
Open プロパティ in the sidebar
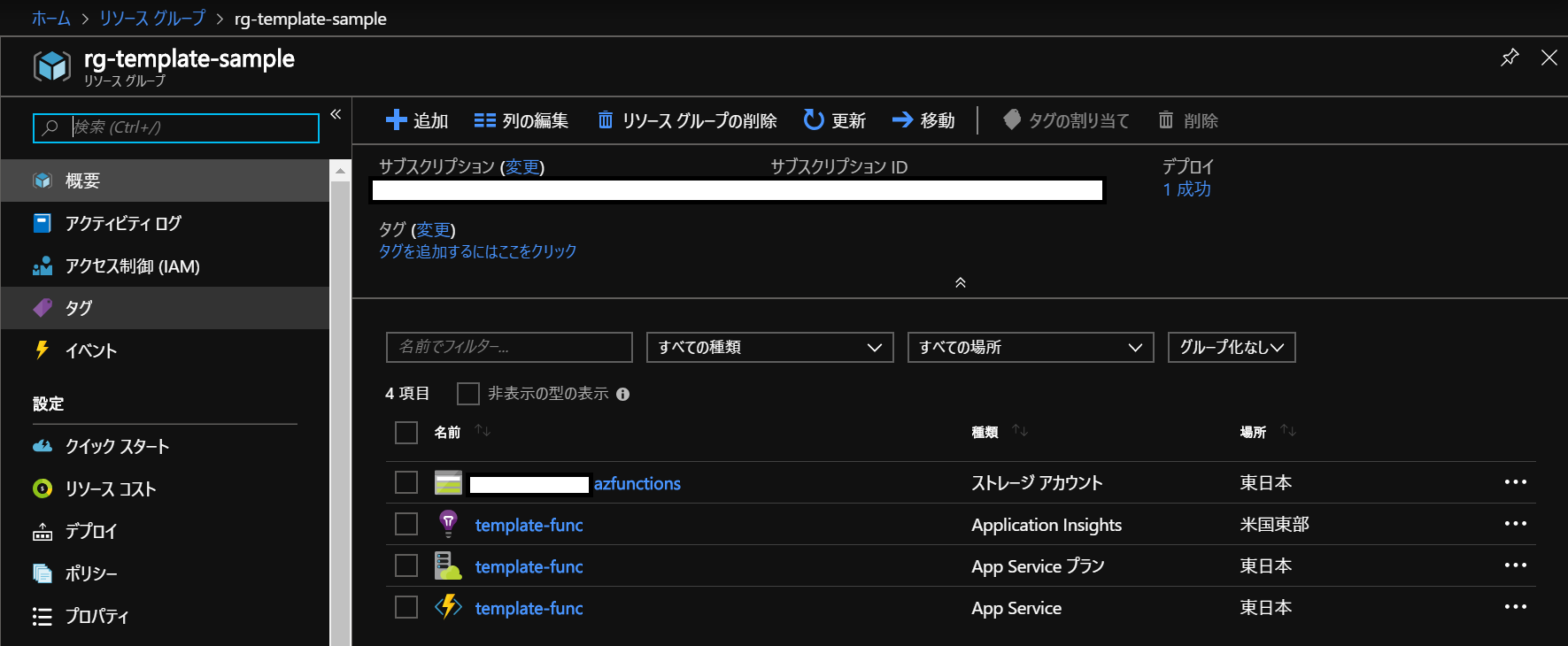click(x=165, y=616)
